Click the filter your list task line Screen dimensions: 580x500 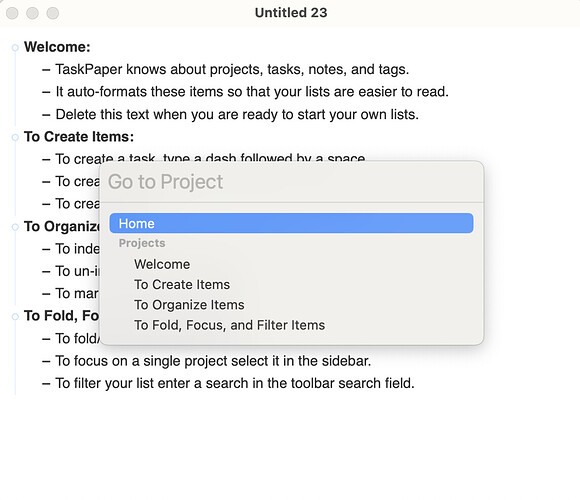(x=235, y=383)
